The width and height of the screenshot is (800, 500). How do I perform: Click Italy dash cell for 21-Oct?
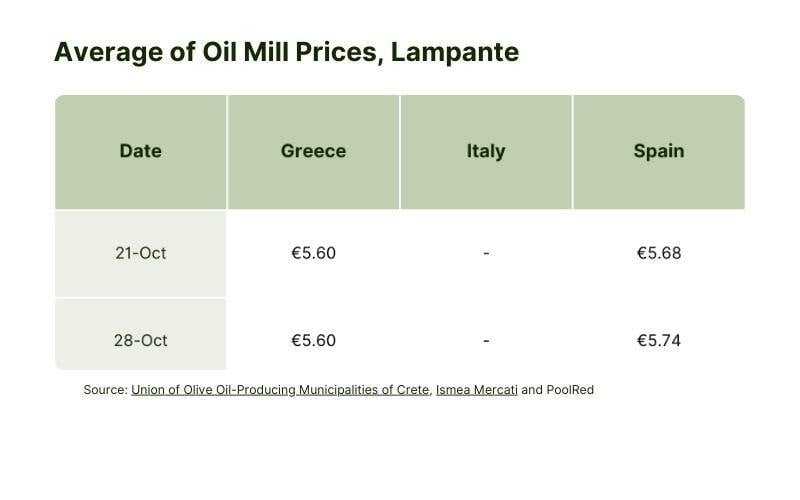pyautogui.click(x=486, y=253)
